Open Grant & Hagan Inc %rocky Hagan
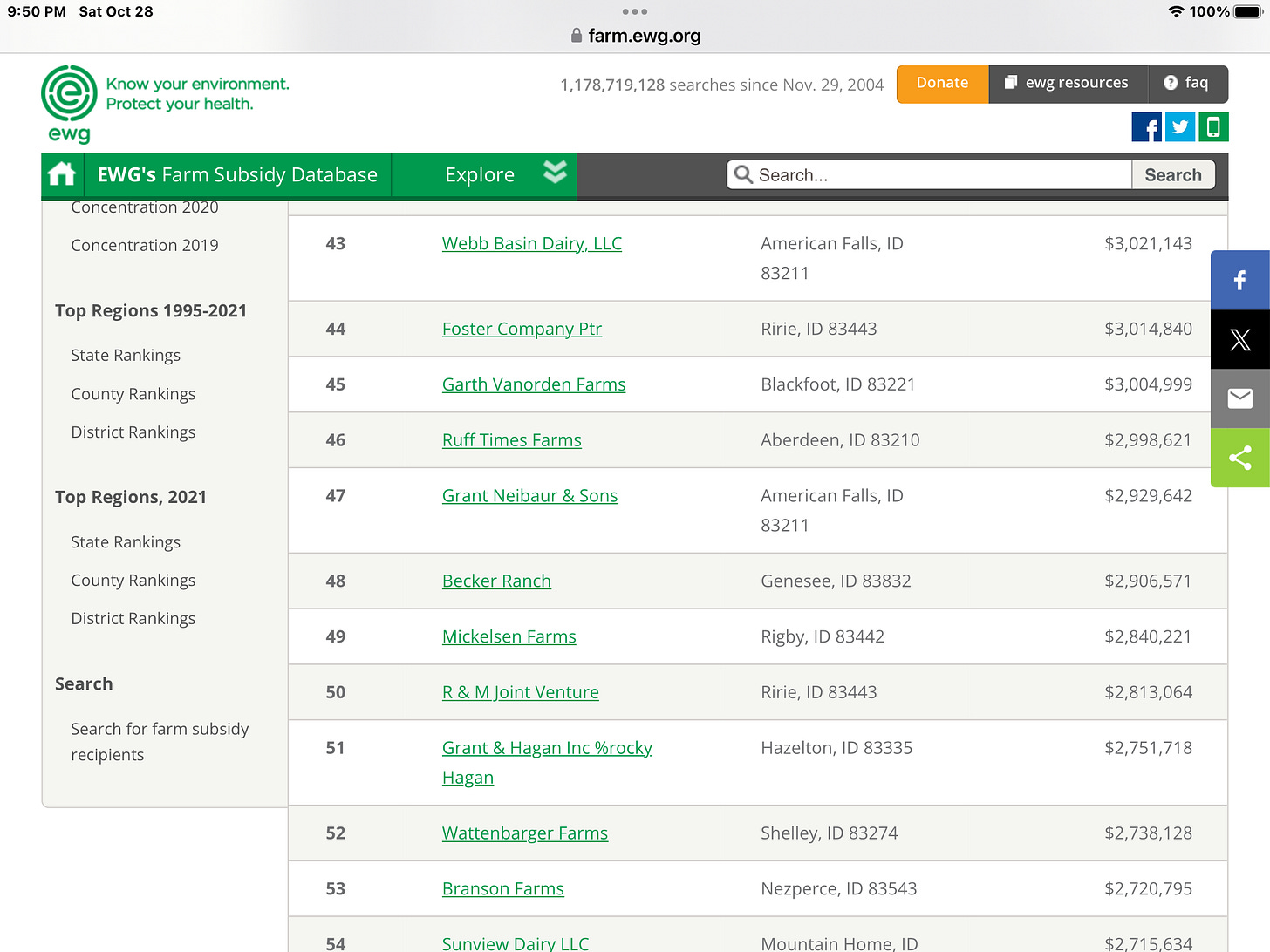Viewport: 1270px width, 952px height. tap(547, 763)
